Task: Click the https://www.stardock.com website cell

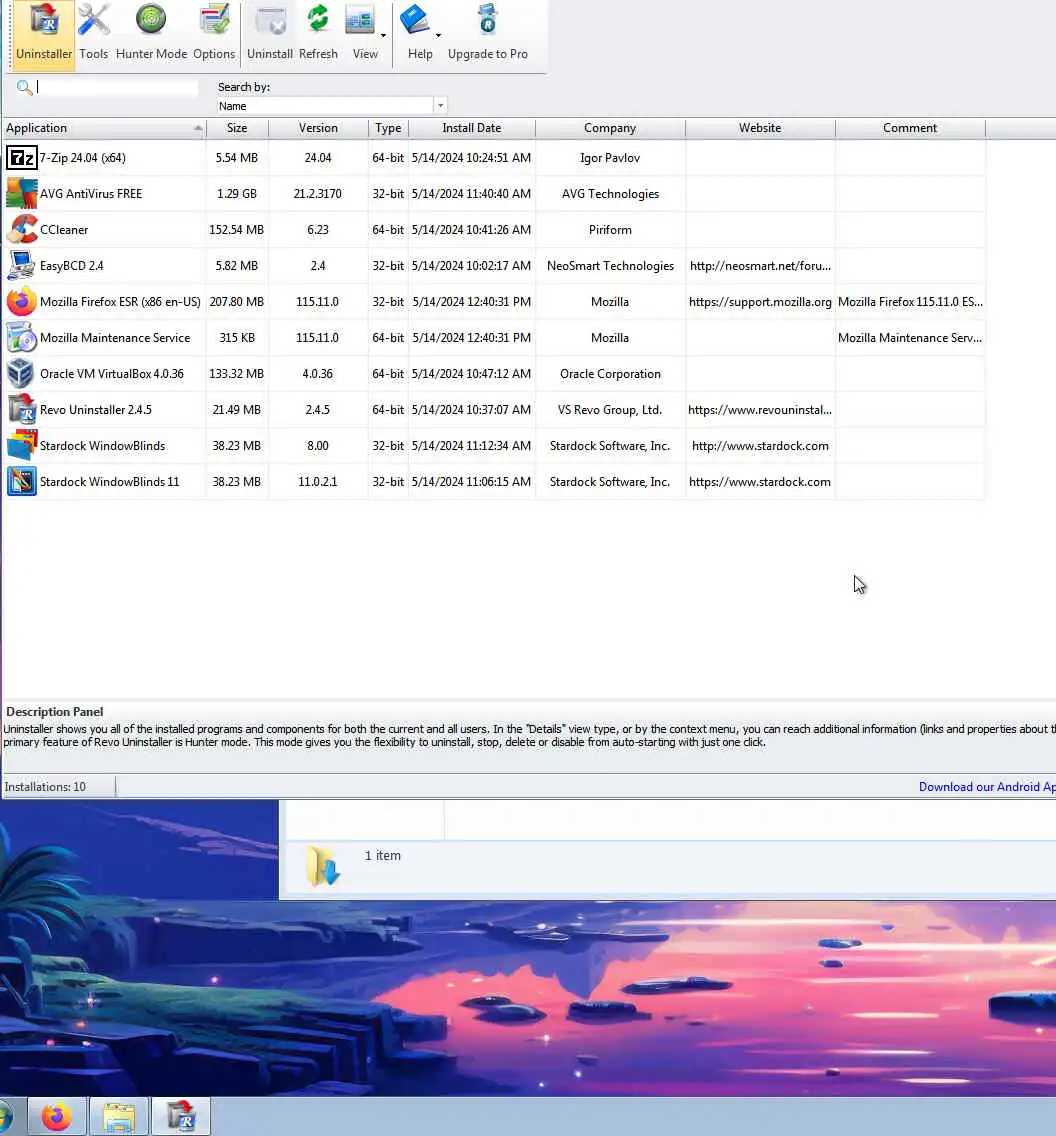Action: point(760,482)
